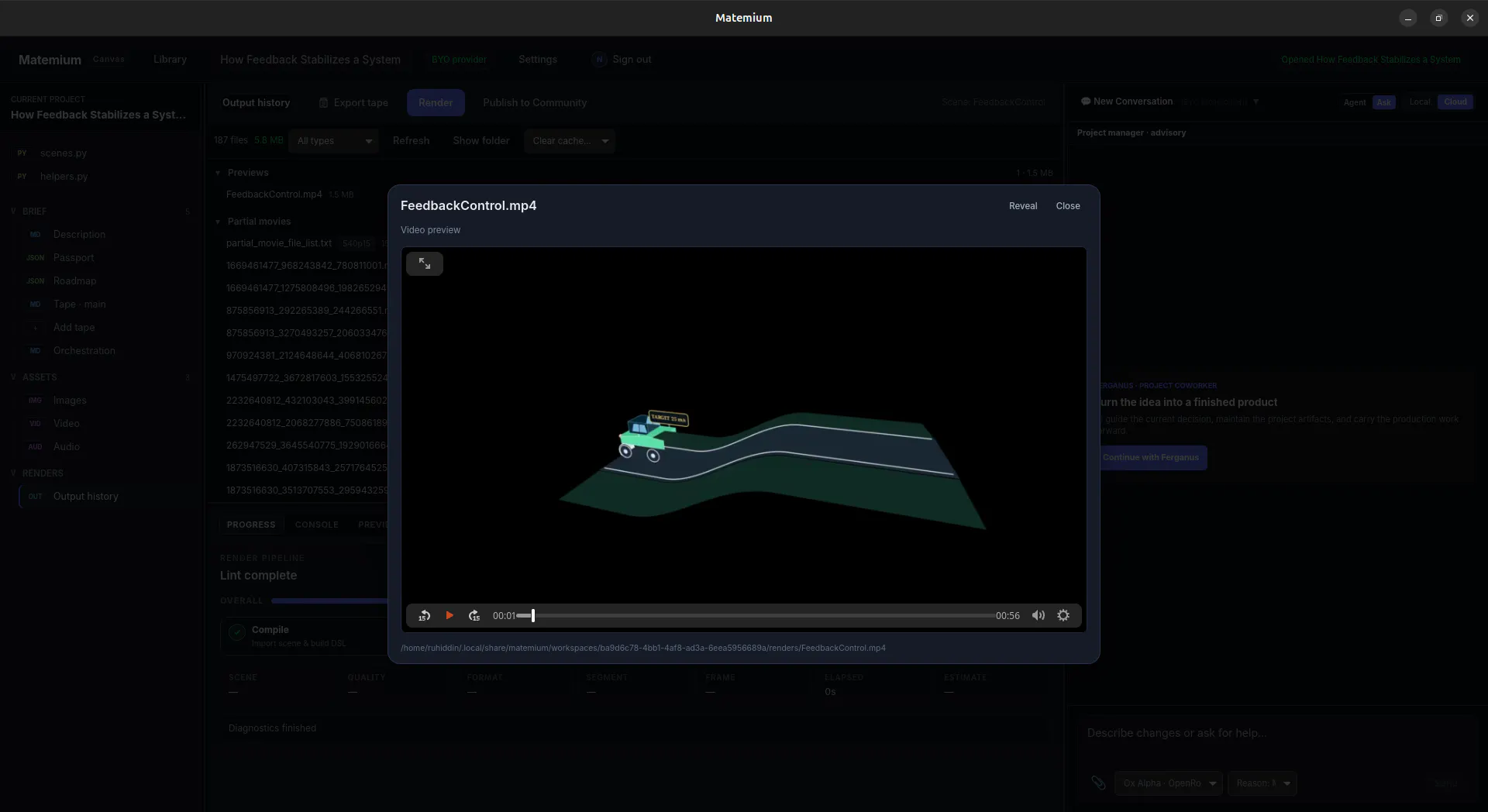Click the New Conversation chat icon

[1086, 101]
